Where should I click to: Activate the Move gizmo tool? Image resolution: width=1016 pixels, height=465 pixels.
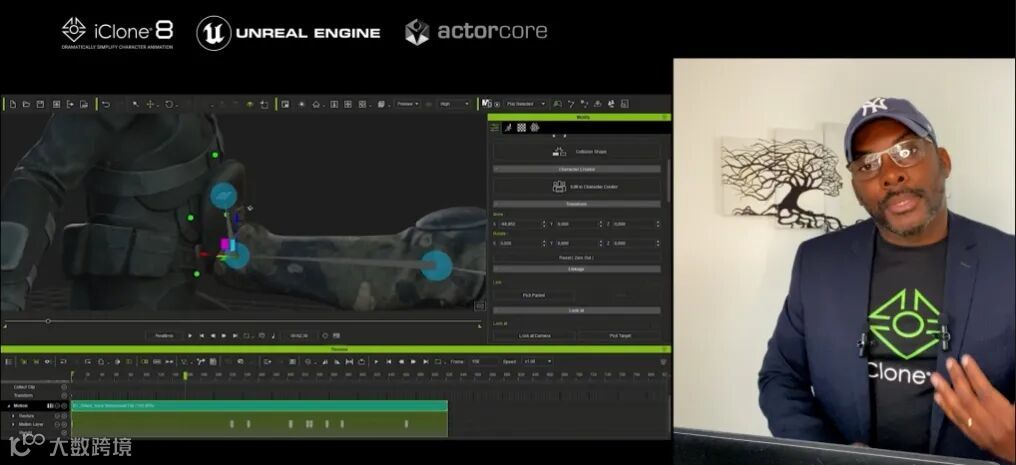[x=150, y=104]
